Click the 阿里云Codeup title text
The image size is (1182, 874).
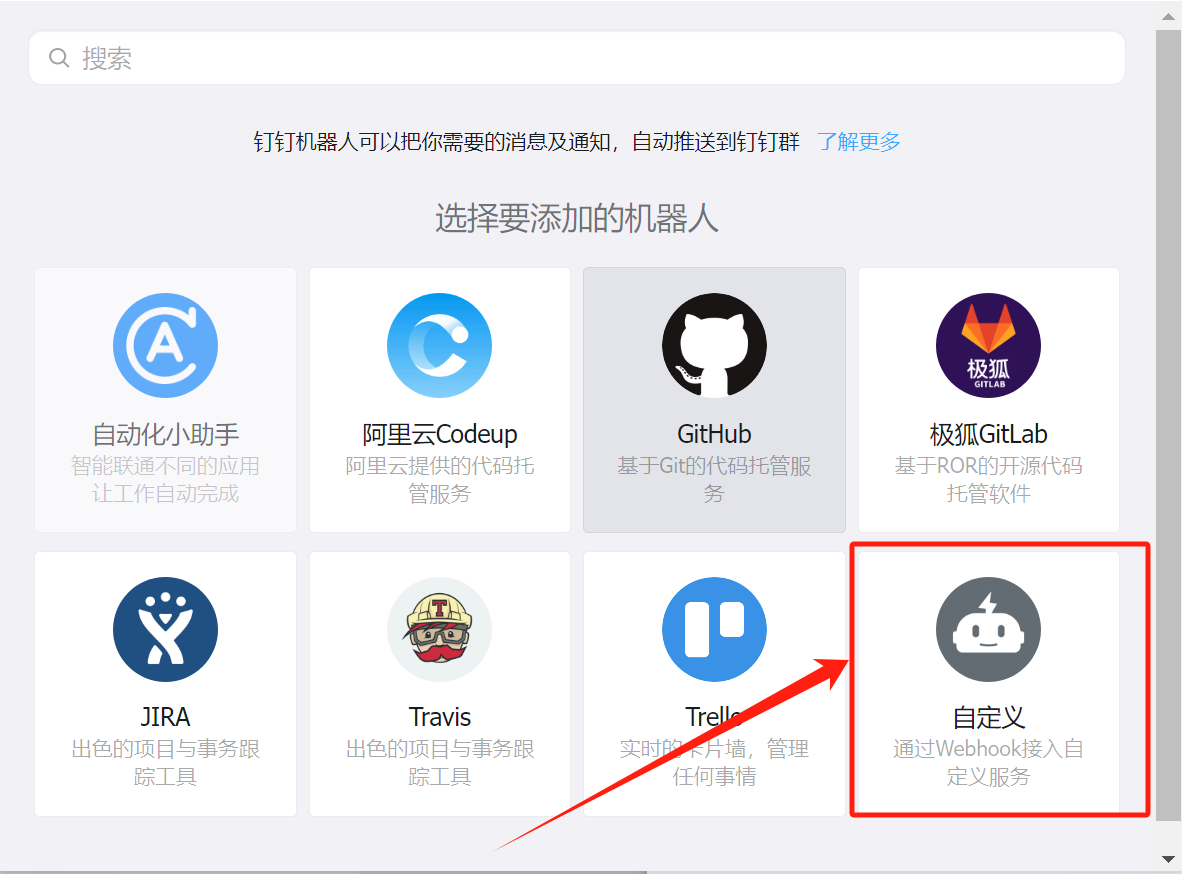(439, 434)
